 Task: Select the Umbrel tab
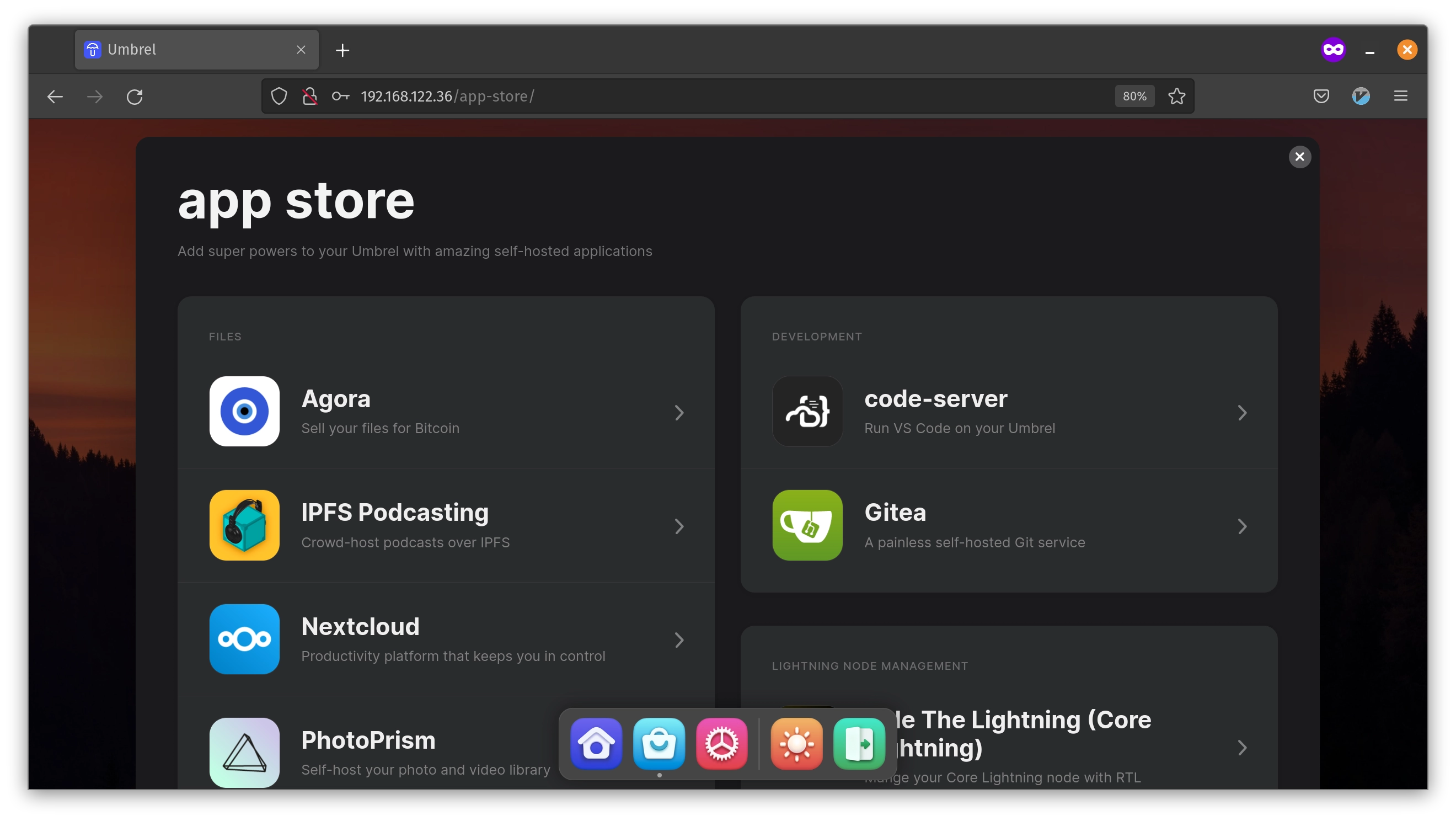pyautogui.click(x=197, y=50)
